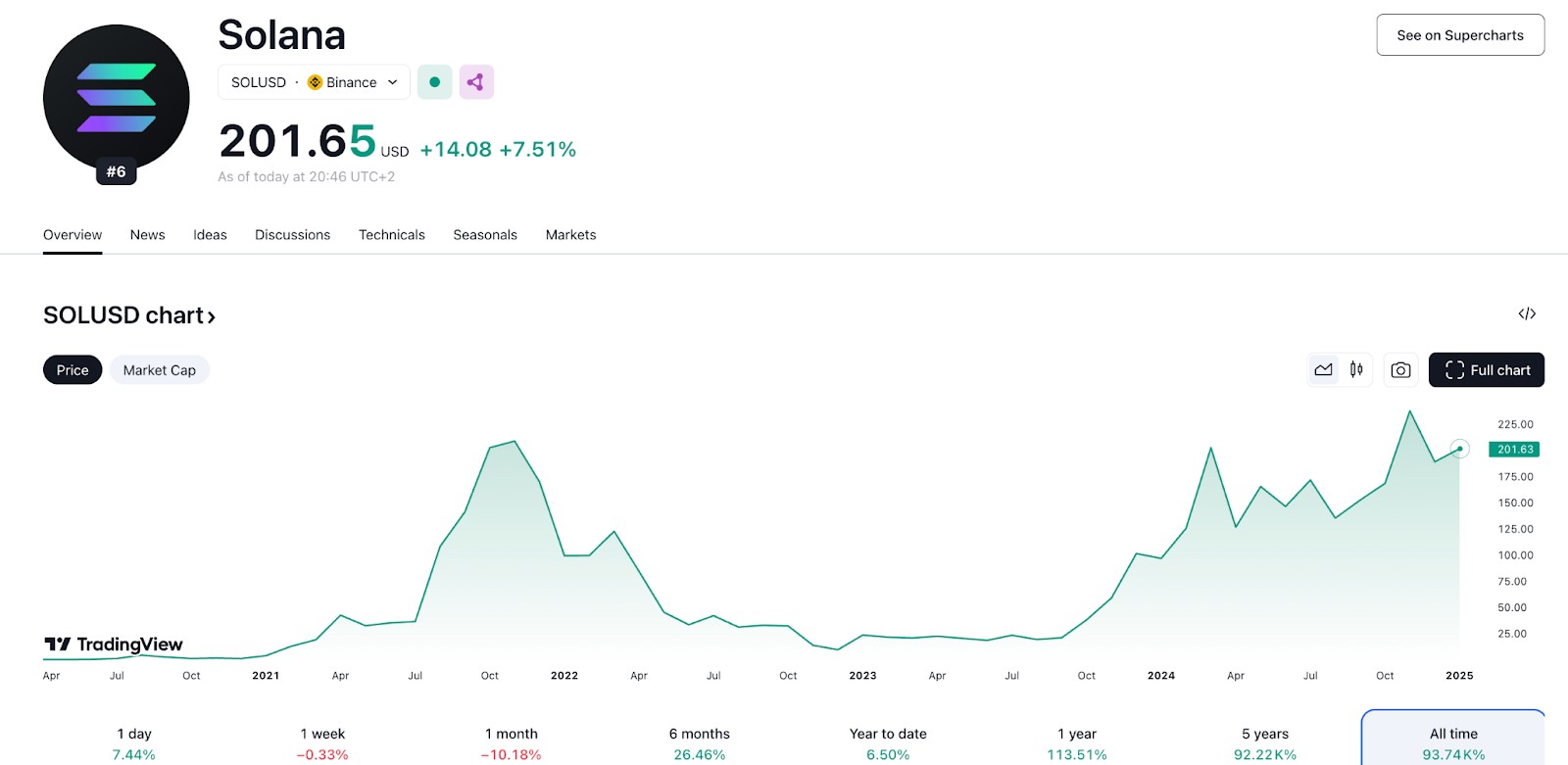Click the +7.51% change text
Image resolution: width=1568 pixels, height=765 pixels.
pyautogui.click(x=538, y=150)
